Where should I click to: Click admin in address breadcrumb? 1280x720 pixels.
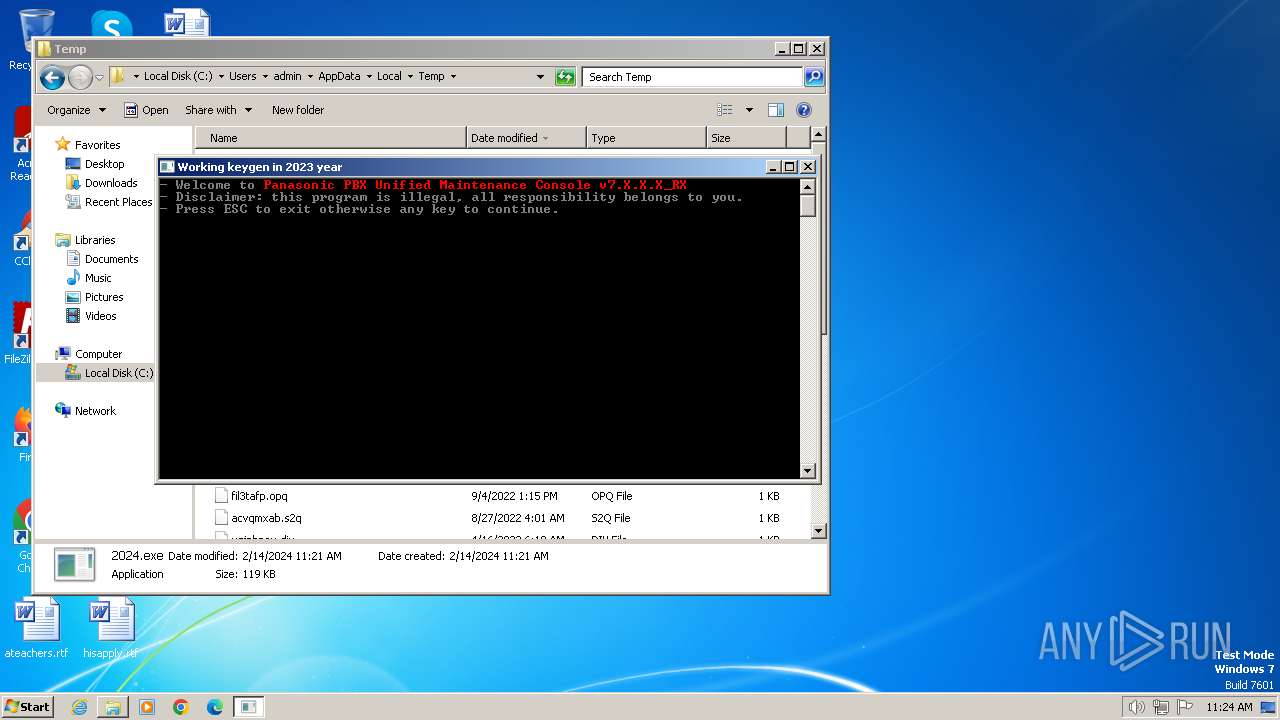tap(287, 76)
